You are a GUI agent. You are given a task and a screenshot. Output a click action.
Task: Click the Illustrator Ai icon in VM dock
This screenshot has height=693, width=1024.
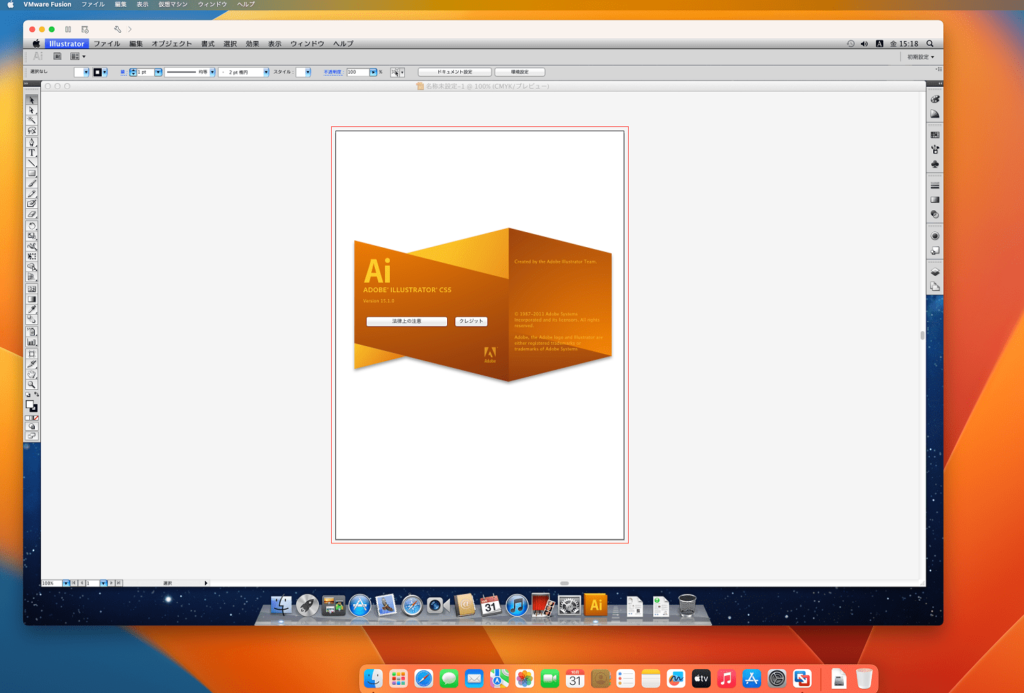[x=596, y=605]
